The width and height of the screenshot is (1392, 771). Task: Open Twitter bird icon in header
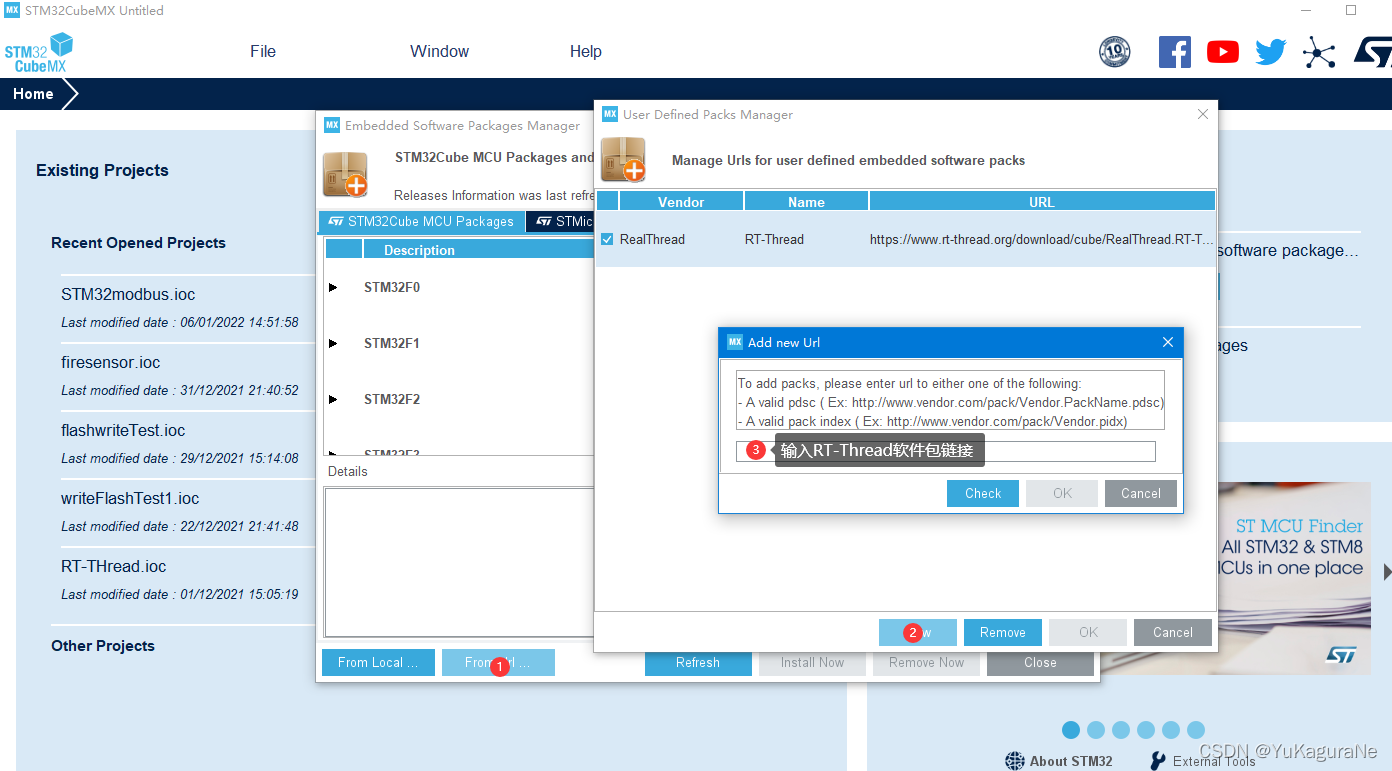pos(1271,52)
